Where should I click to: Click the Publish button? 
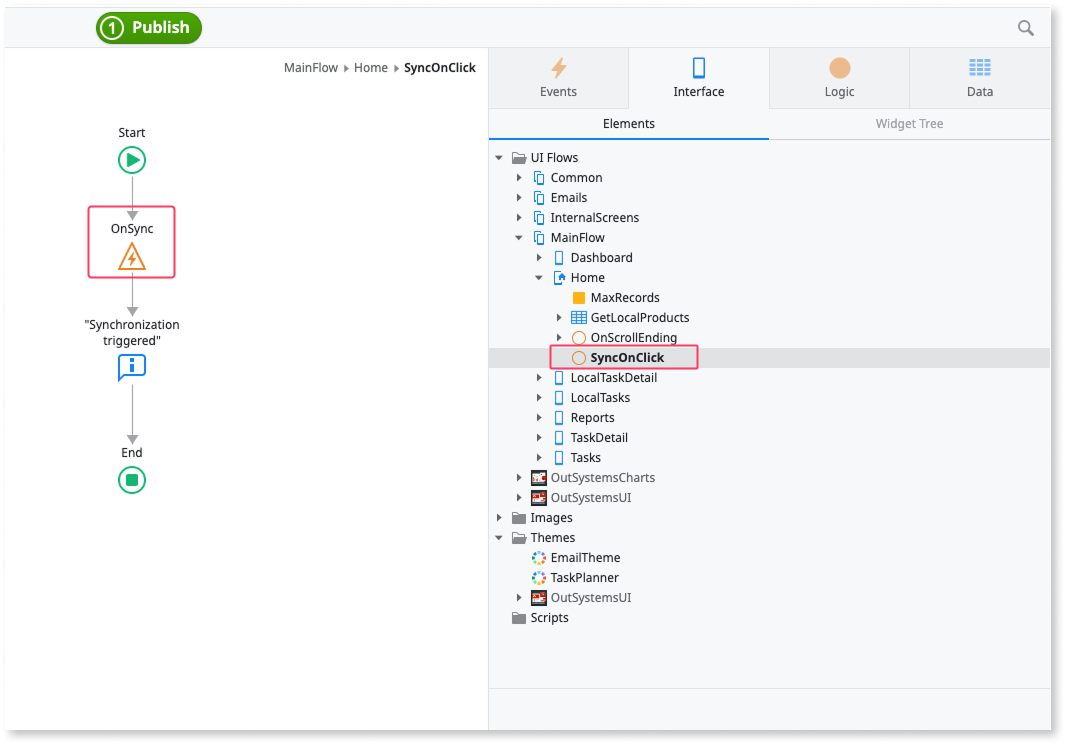click(148, 28)
